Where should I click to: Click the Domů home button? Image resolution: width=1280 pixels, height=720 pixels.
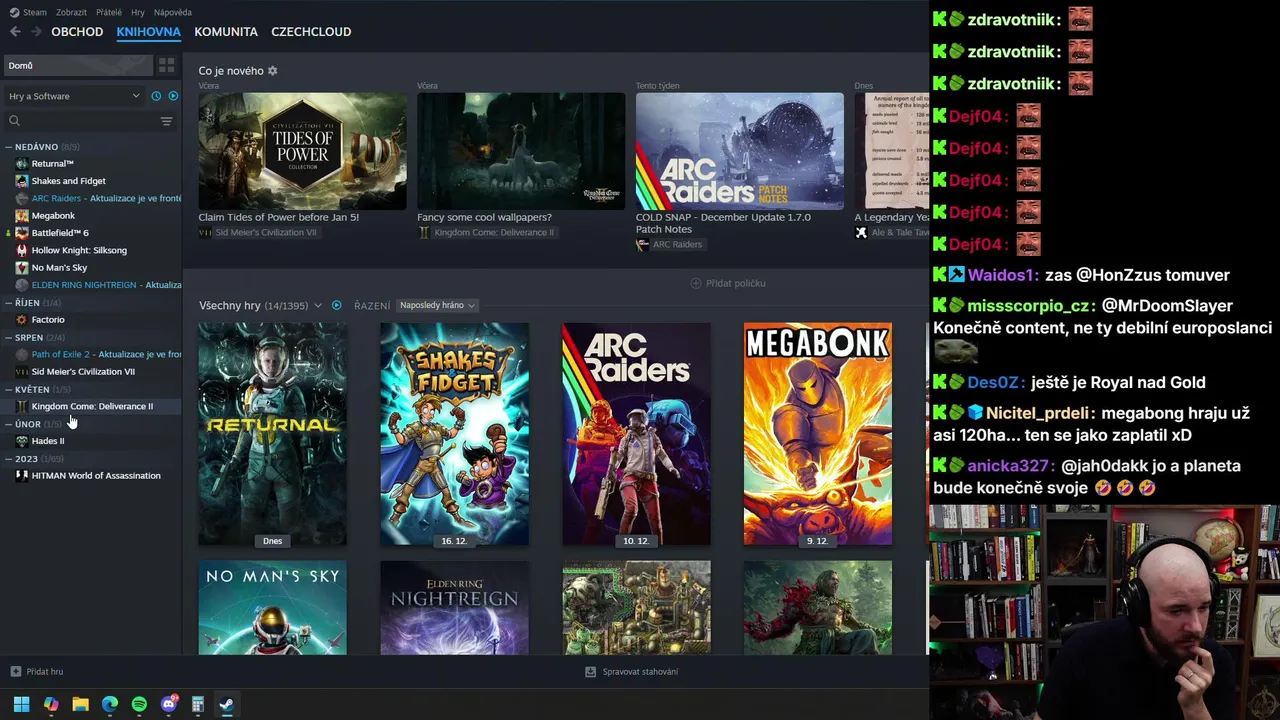point(78,65)
